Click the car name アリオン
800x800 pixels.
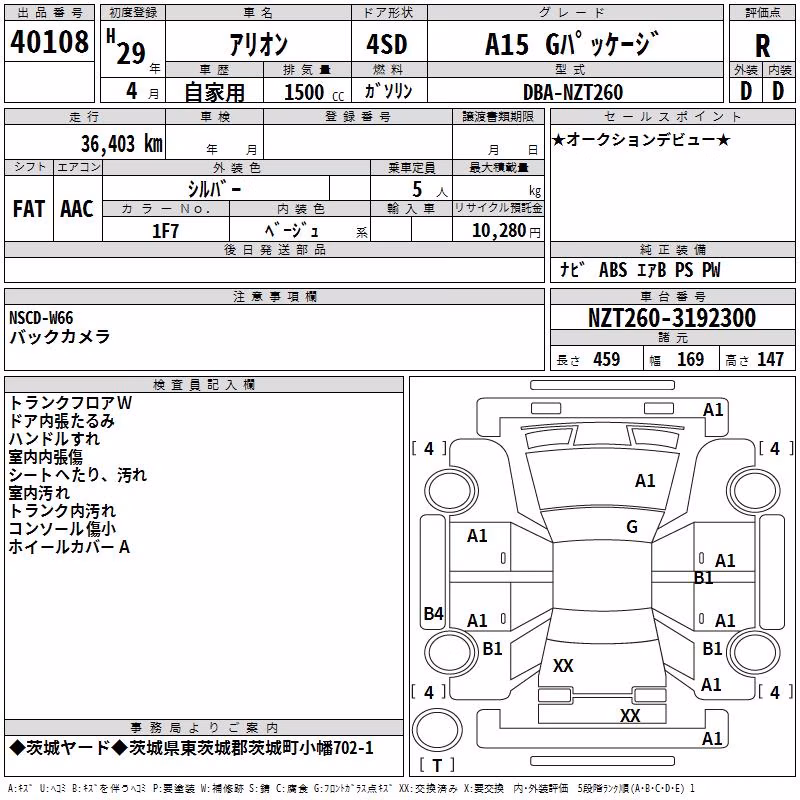click(x=259, y=44)
